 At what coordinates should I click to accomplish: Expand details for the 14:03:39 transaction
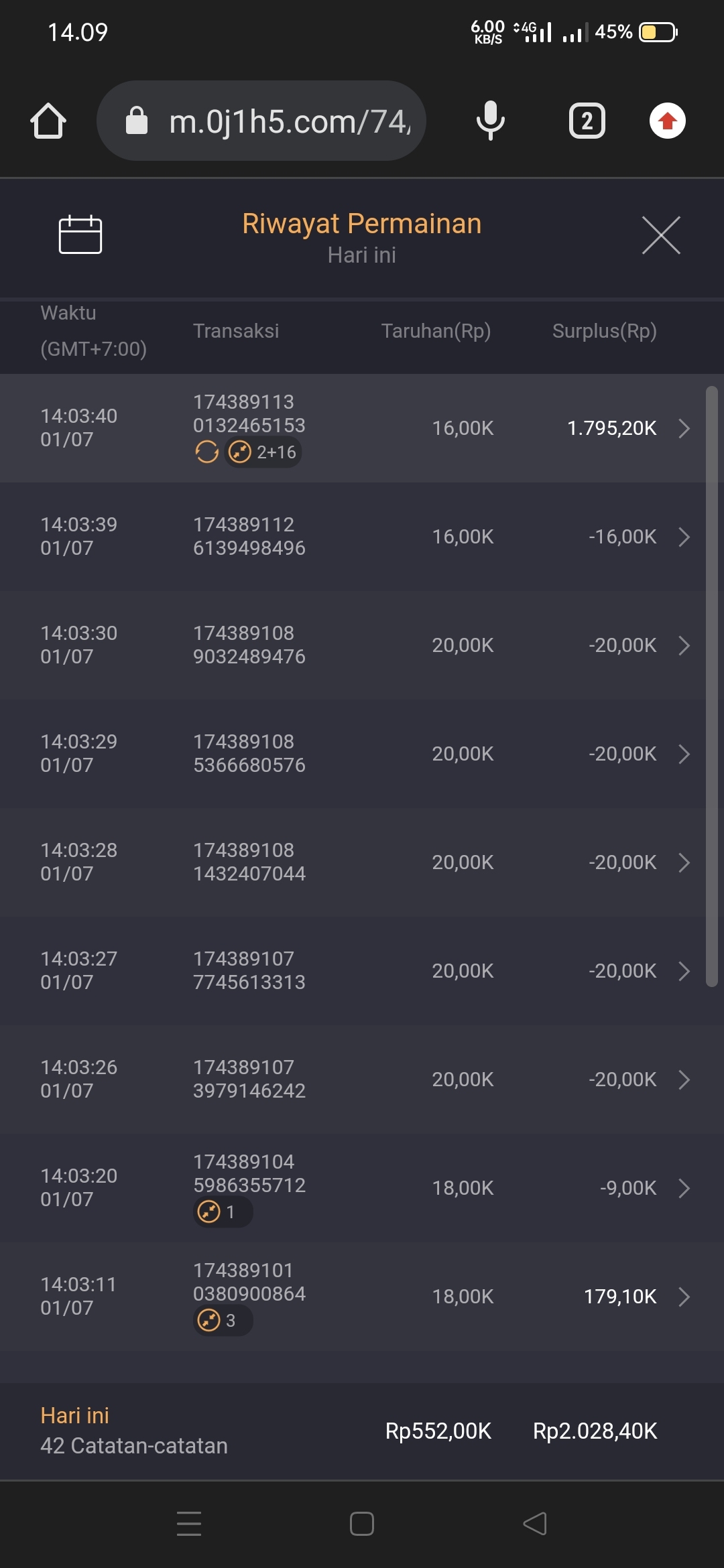click(684, 537)
